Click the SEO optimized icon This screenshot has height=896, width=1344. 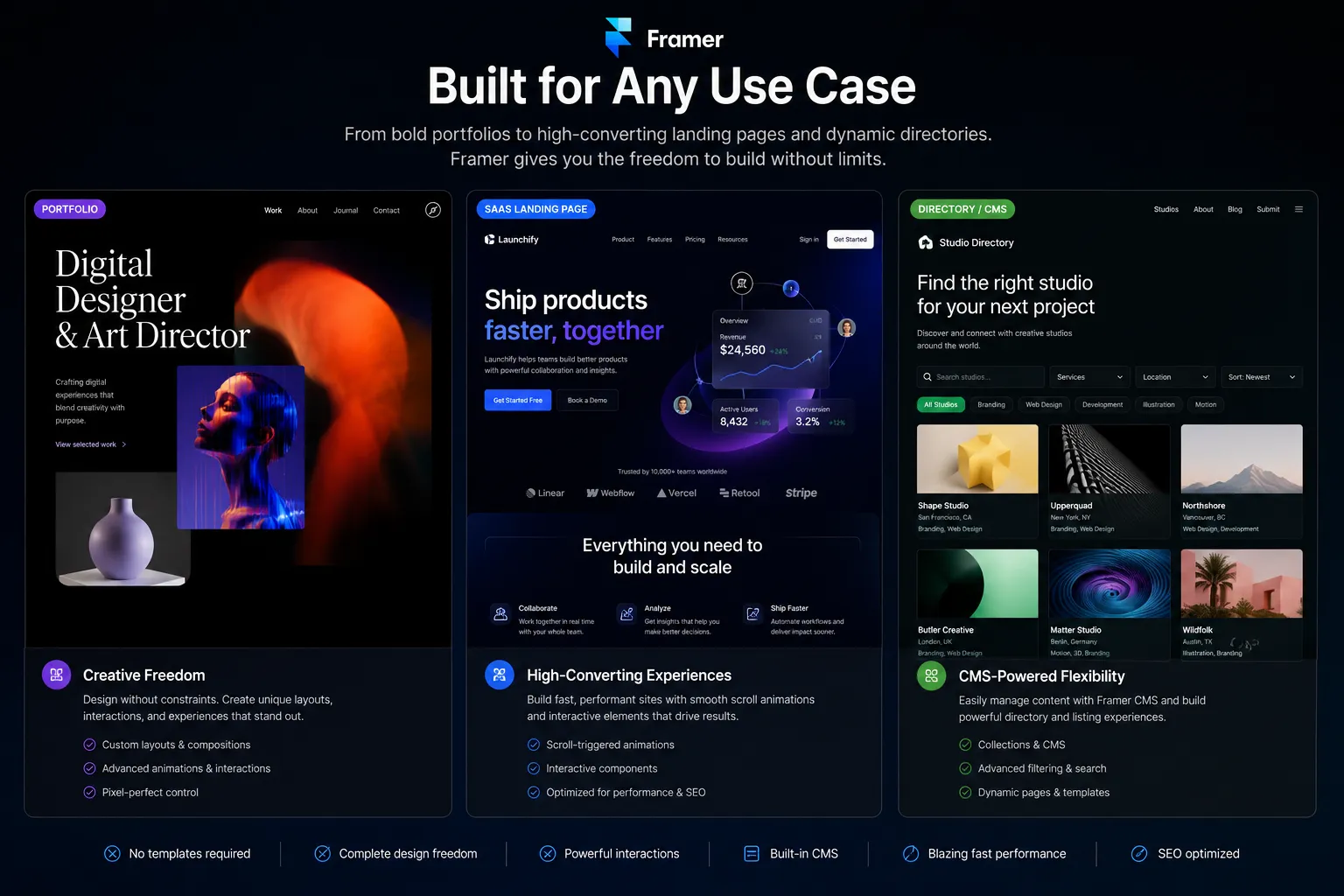(1139, 853)
